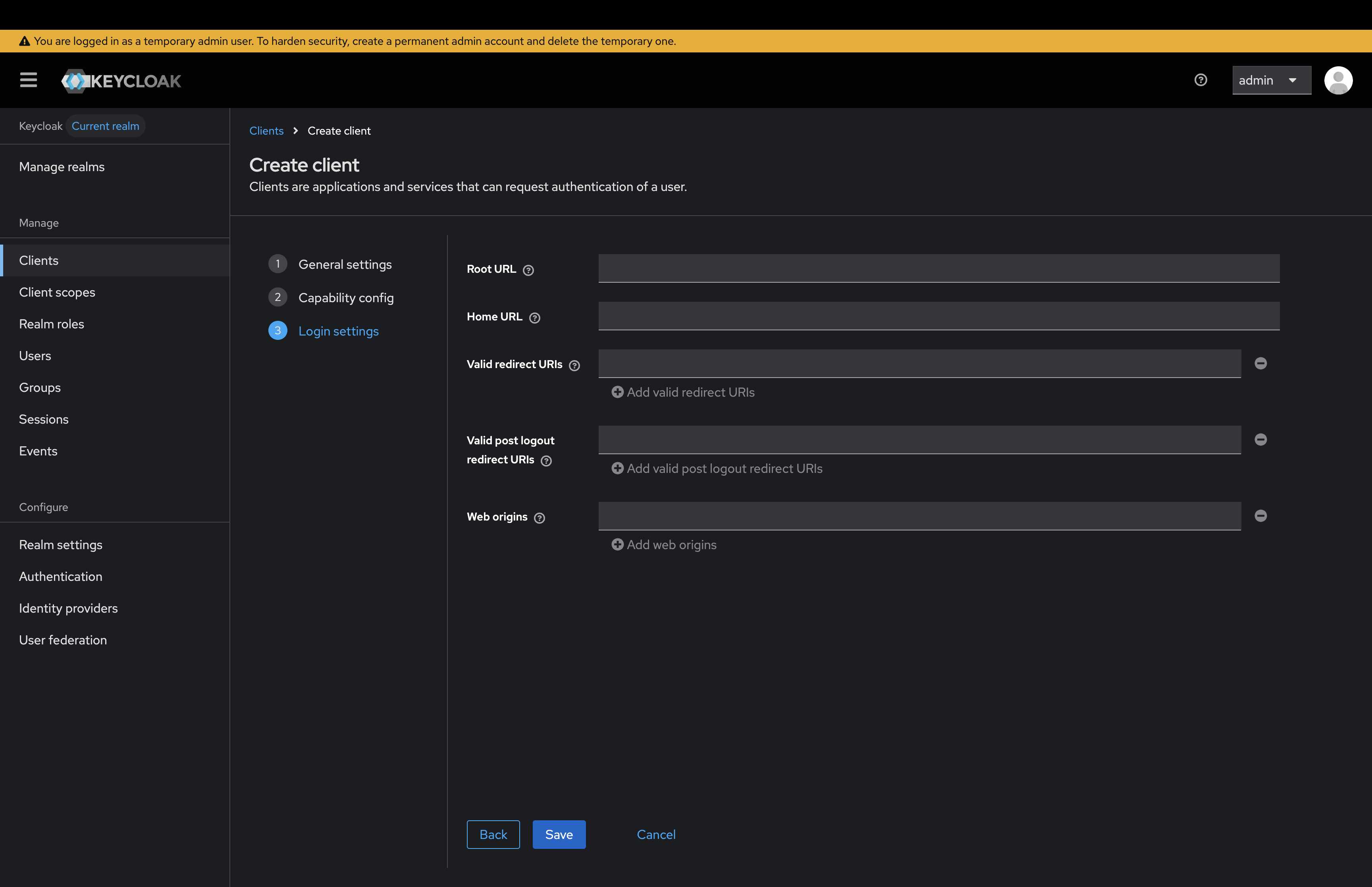Focus the post logout redirect URIs field
Image resolution: width=1372 pixels, height=887 pixels.
point(919,440)
